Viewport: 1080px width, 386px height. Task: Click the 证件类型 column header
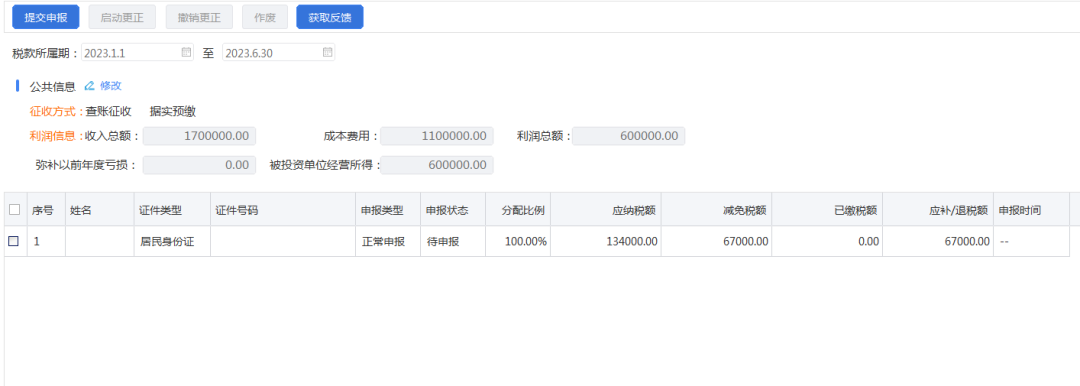[172, 210]
